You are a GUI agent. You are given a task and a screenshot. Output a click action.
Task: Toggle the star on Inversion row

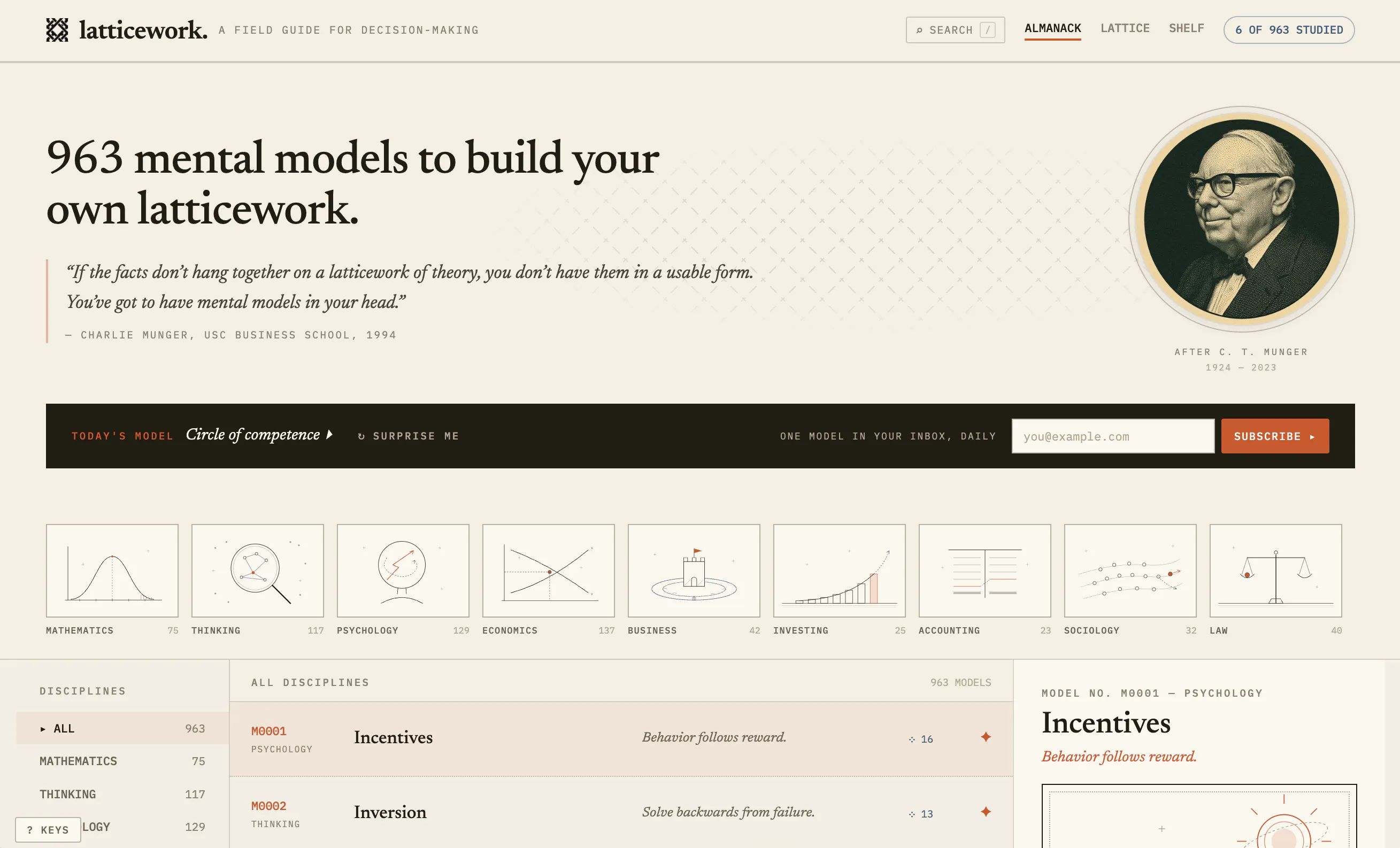click(x=986, y=812)
